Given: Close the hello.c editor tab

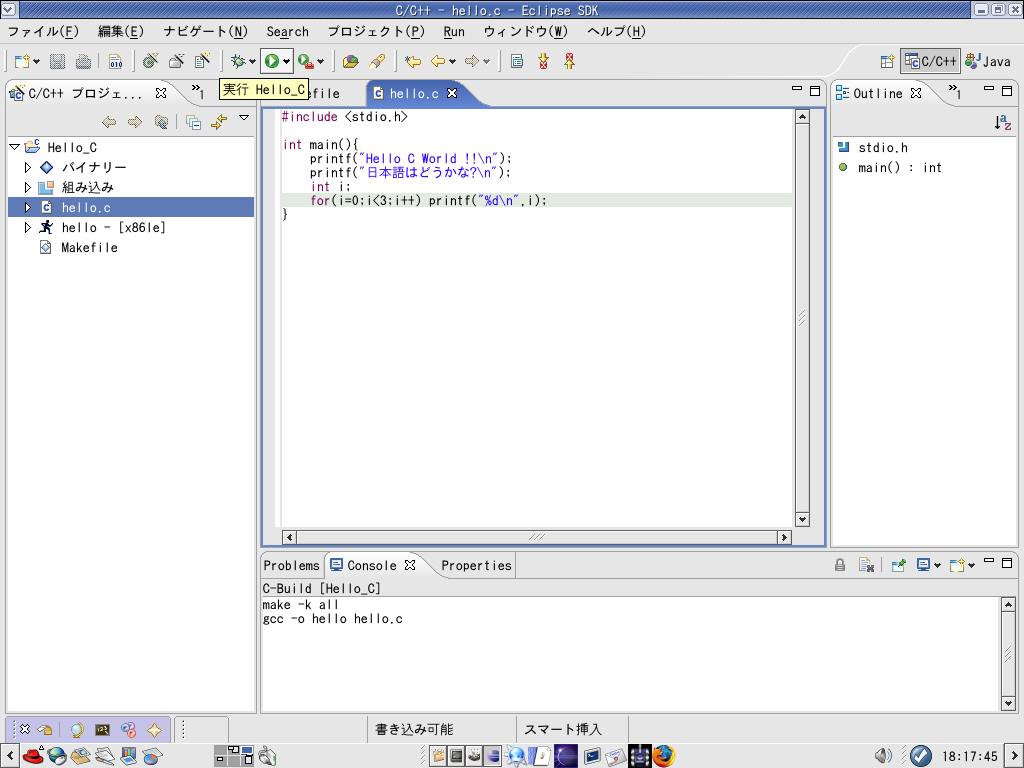Looking at the screenshot, I should click(x=452, y=93).
